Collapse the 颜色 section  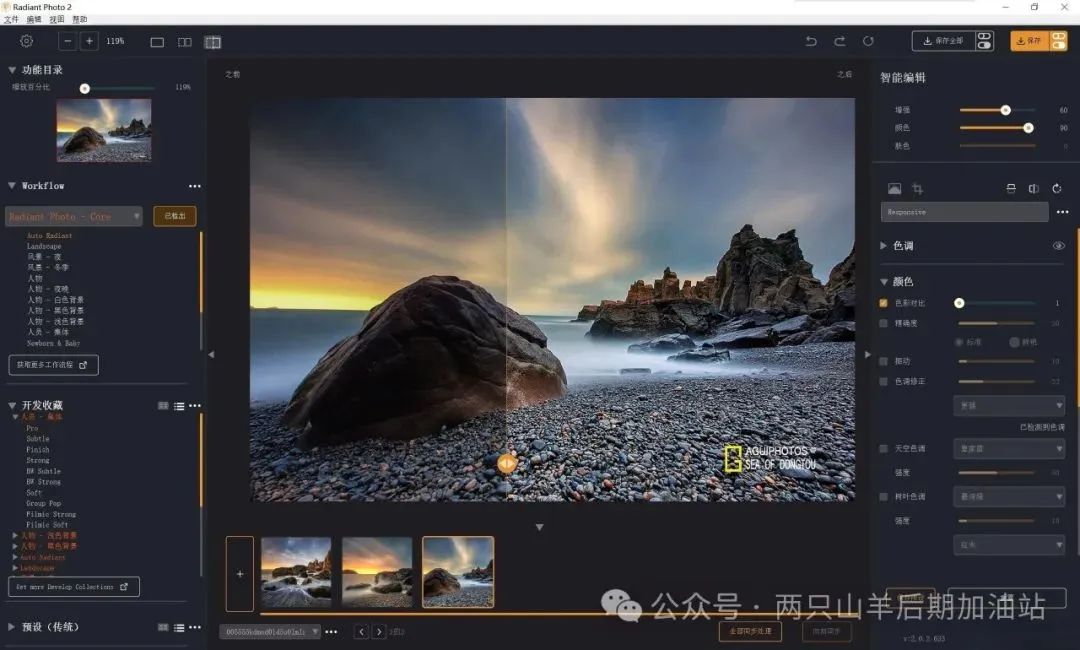884,281
